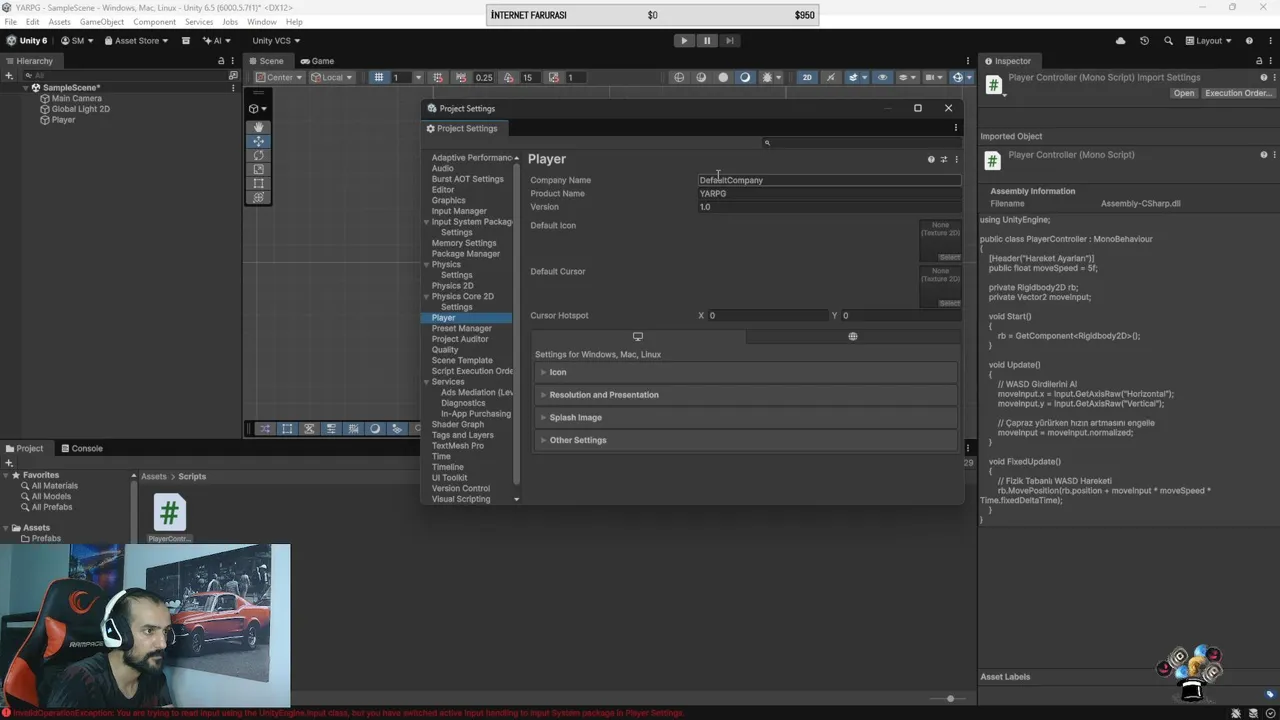
Task: Open the Undo History icon
Action: tap(1144, 41)
